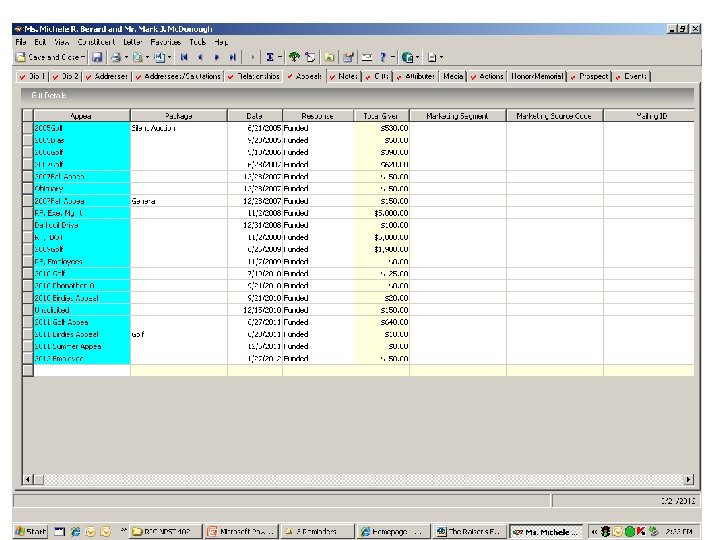Open the dropdown arrow next to printer icon

[x=126, y=57]
